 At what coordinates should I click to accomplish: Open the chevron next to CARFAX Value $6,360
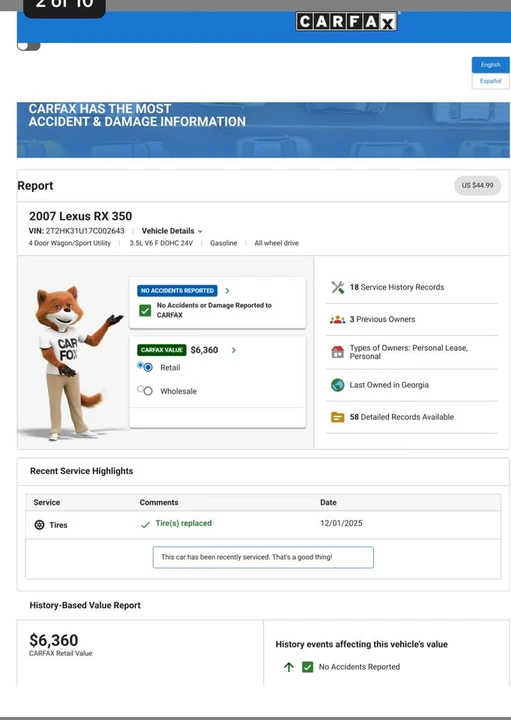tap(234, 350)
